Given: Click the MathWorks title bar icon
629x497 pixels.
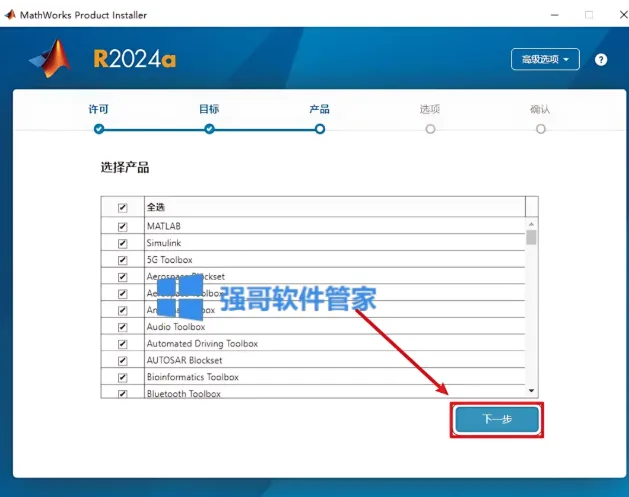Looking at the screenshot, I should click(10, 15).
